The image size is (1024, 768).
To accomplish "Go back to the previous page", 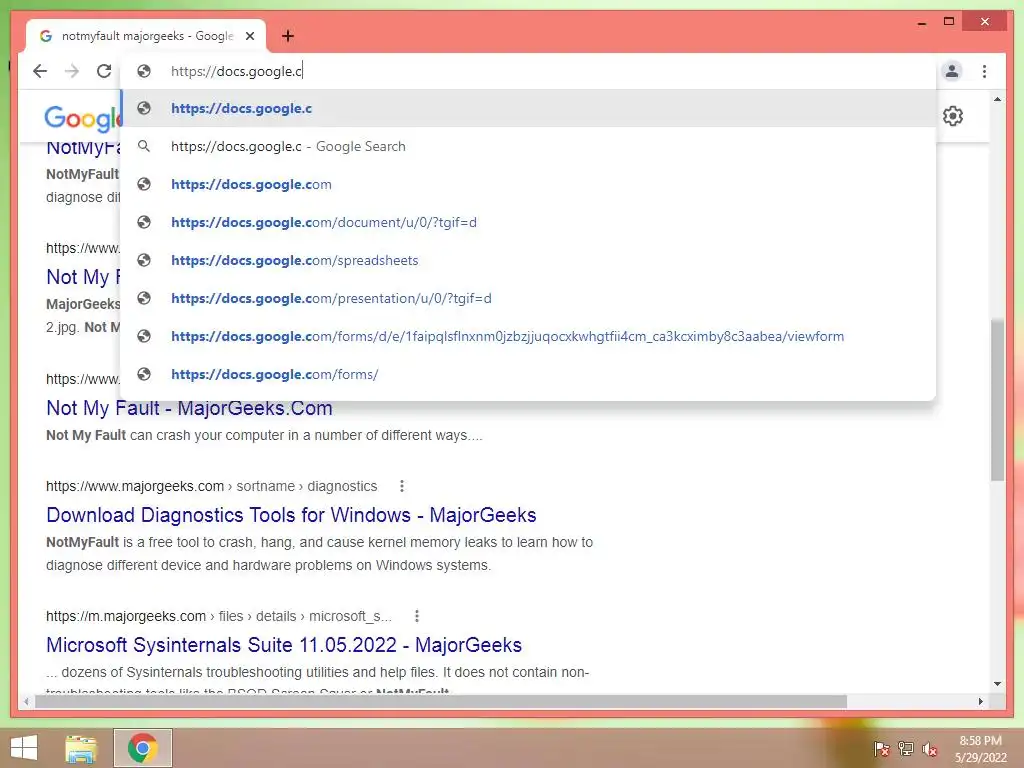I will tap(40, 71).
